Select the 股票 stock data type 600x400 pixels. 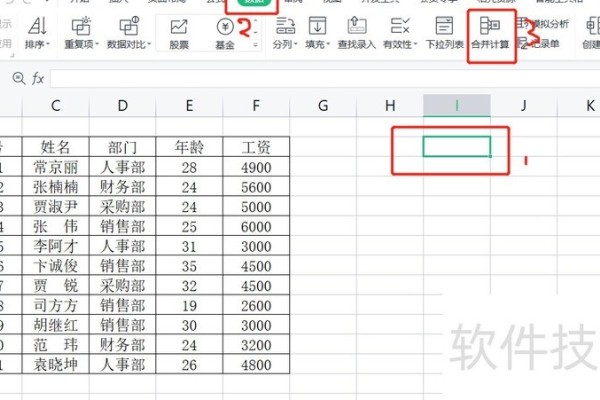(179, 33)
